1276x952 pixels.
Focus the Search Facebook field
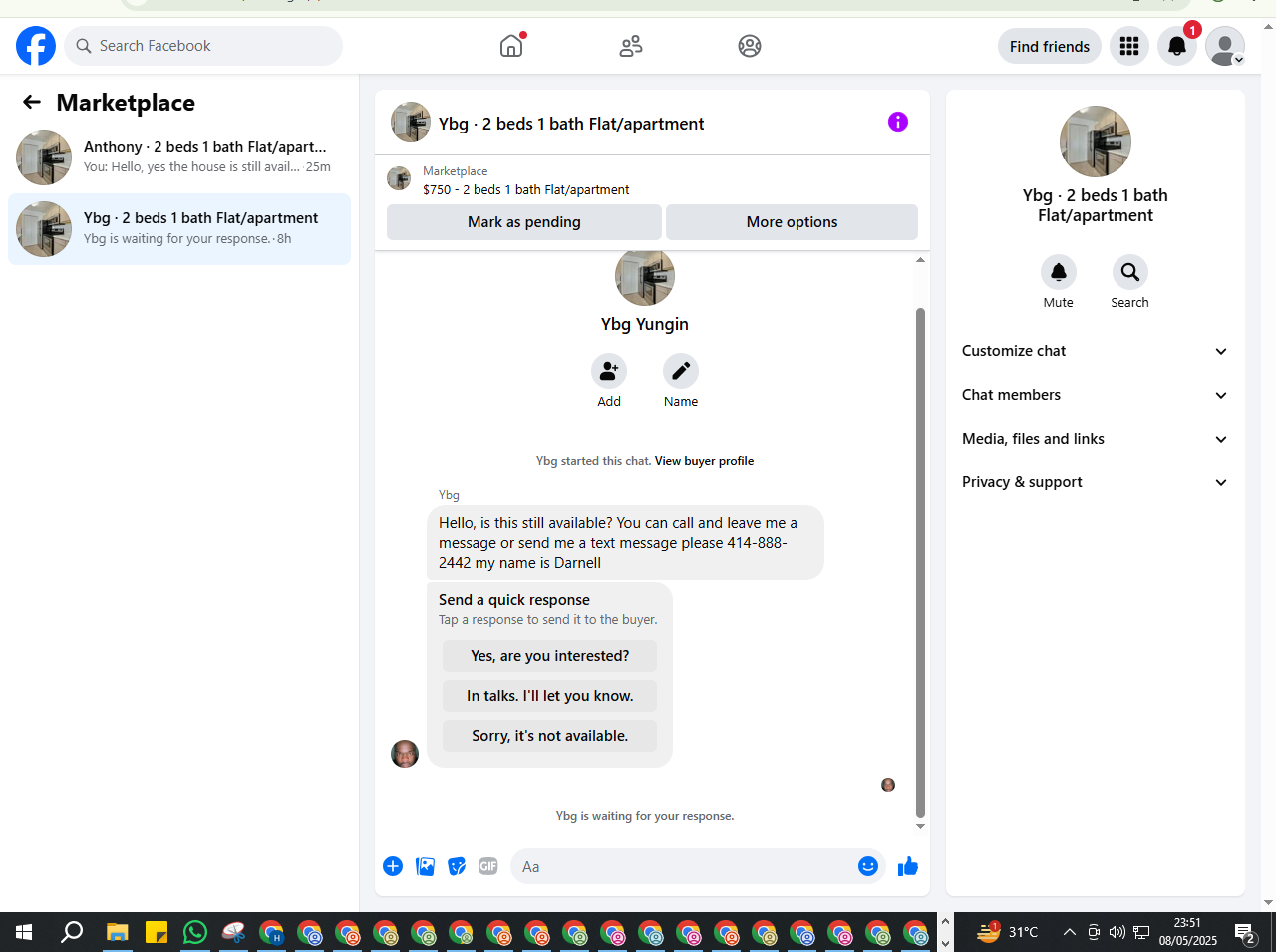[x=203, y=46]
